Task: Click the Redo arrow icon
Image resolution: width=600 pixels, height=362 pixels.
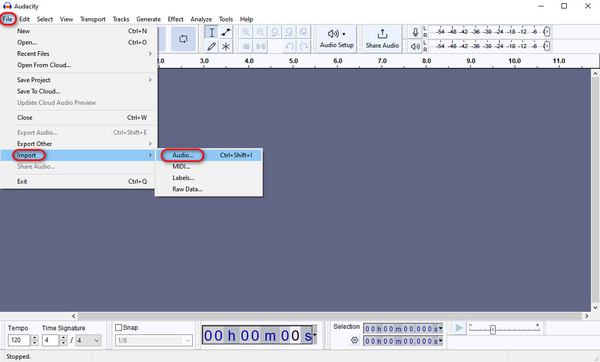Action: (x=304, y=47)
